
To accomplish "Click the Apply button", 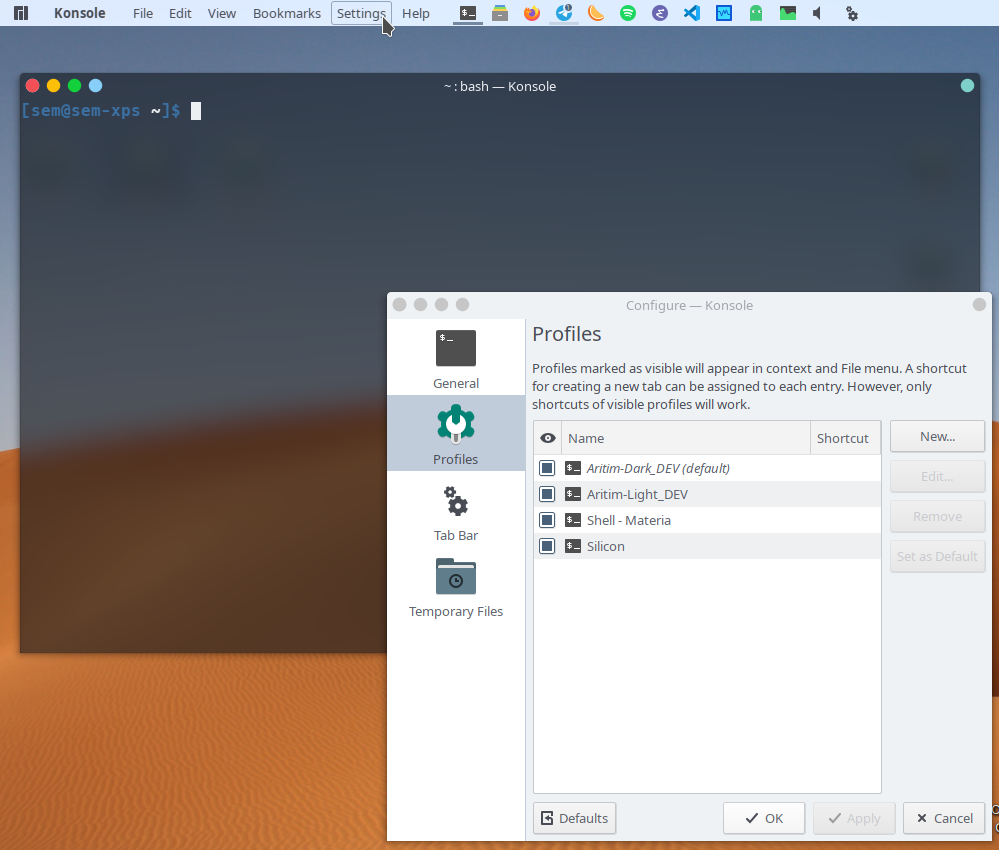I will [854, 818].
